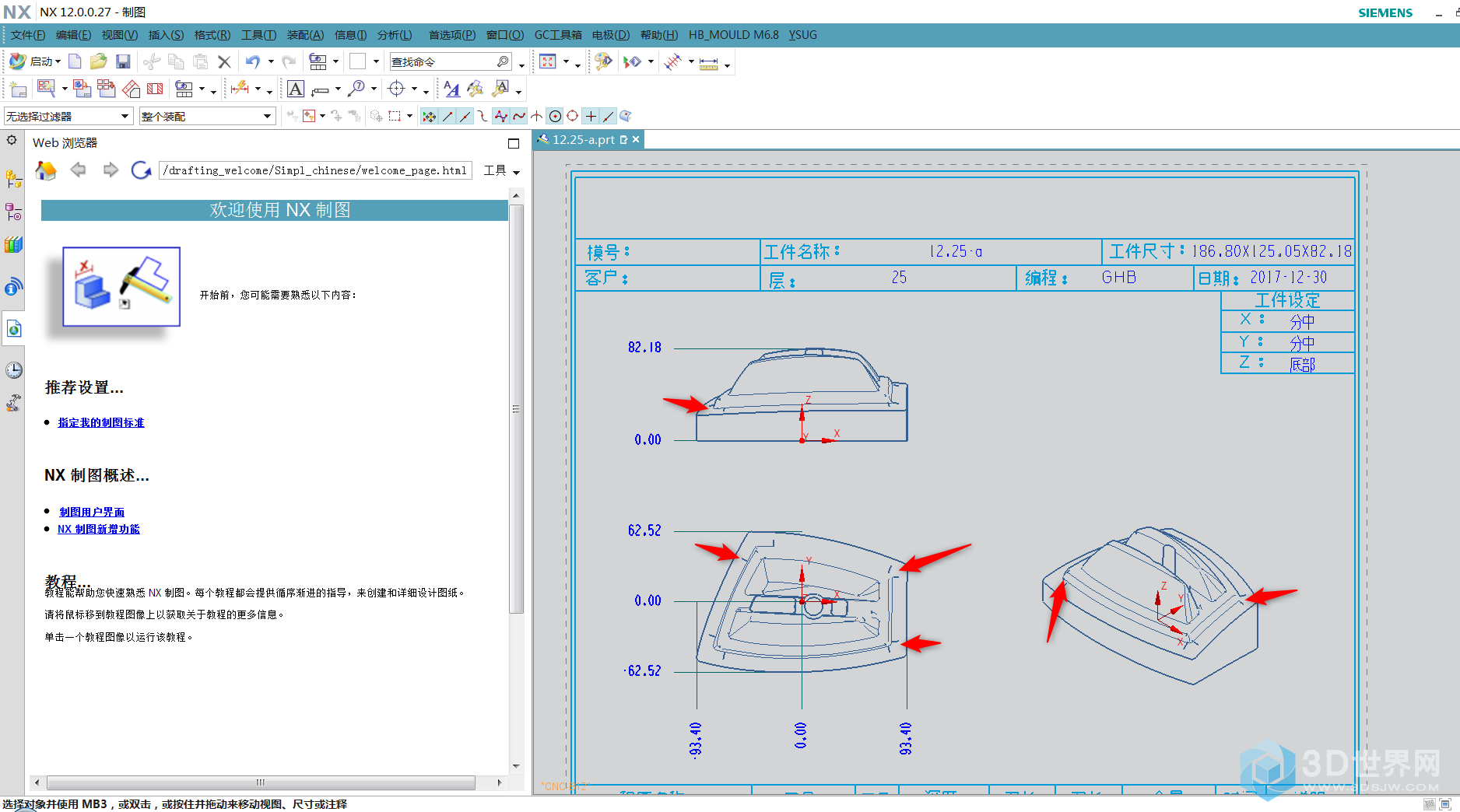Click the New file icon
The width and height of the screenshot is (1460, 812).
75,61
